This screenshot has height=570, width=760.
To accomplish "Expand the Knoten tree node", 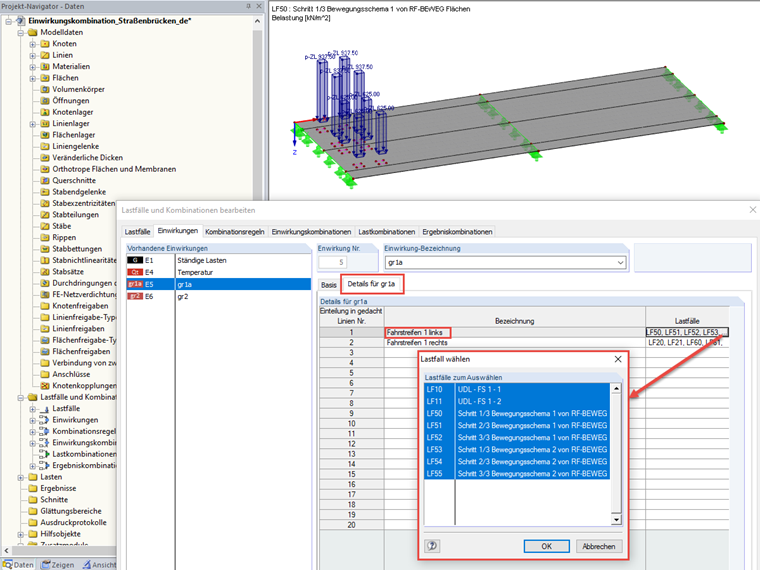I will point(32,44).
